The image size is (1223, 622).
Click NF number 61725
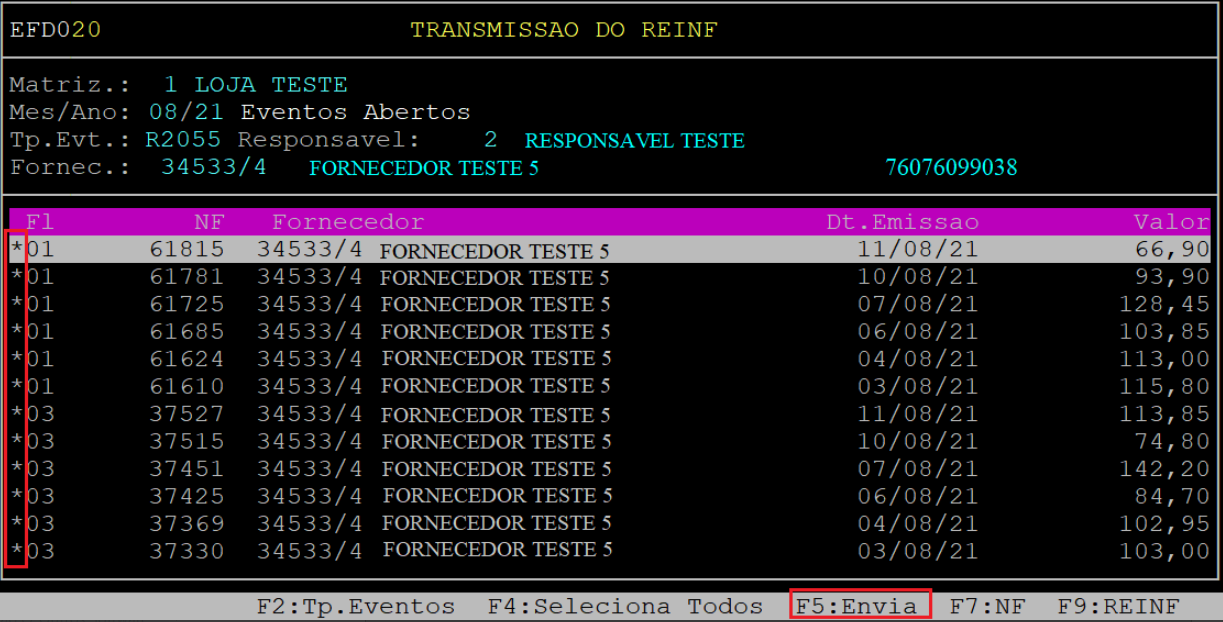187,304
